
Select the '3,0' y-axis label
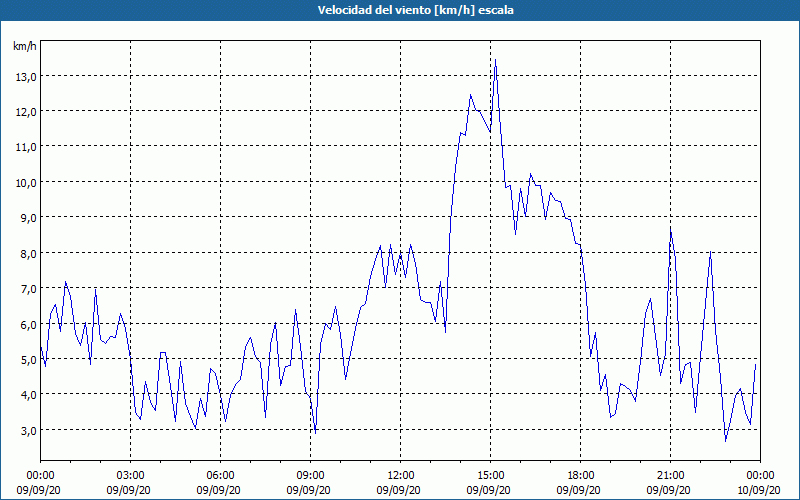click(x=29, y=431)
